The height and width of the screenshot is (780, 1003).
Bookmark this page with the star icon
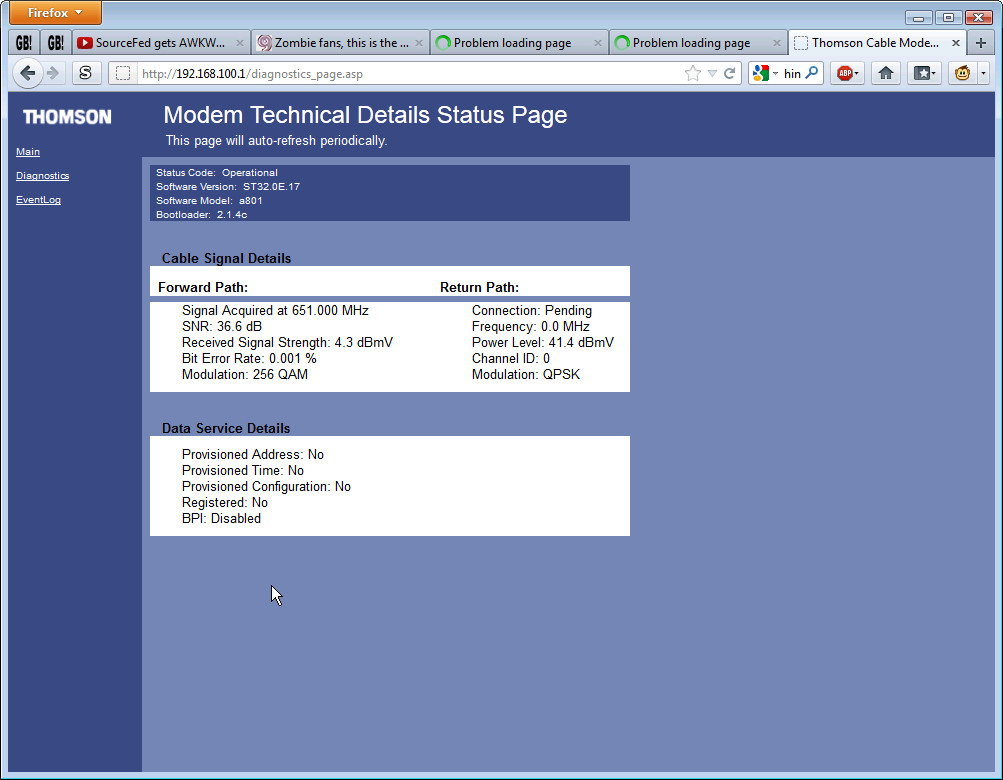pyautogui.click(x=693, y=74)
